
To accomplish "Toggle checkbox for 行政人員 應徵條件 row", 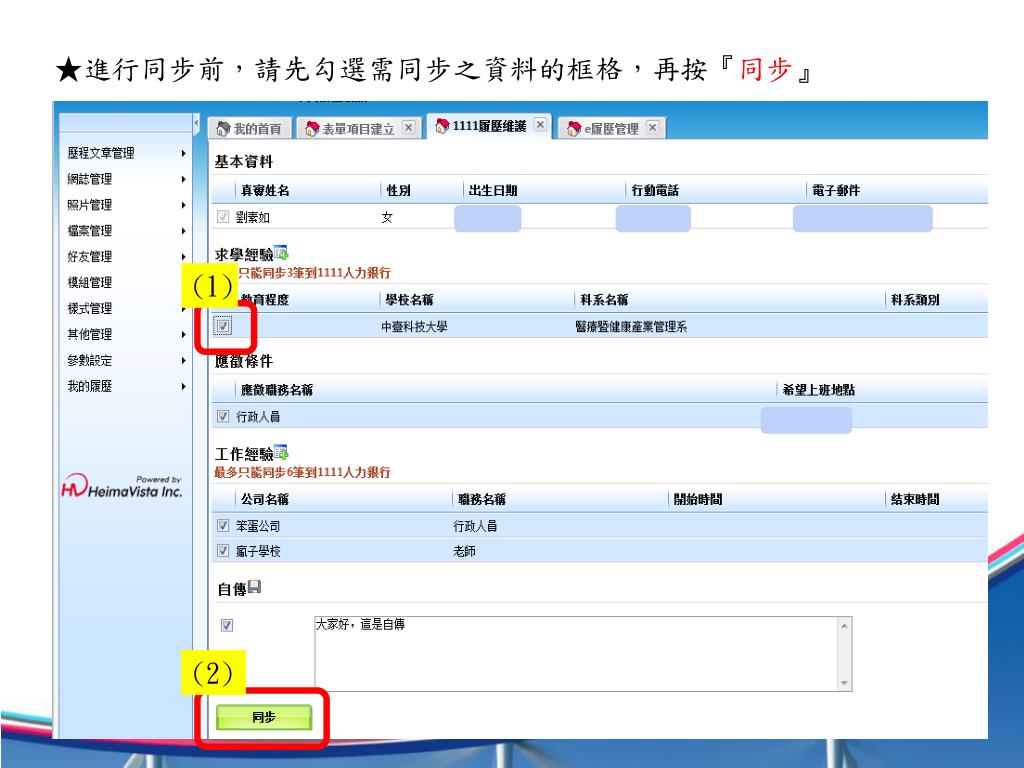I will (223, 416).
